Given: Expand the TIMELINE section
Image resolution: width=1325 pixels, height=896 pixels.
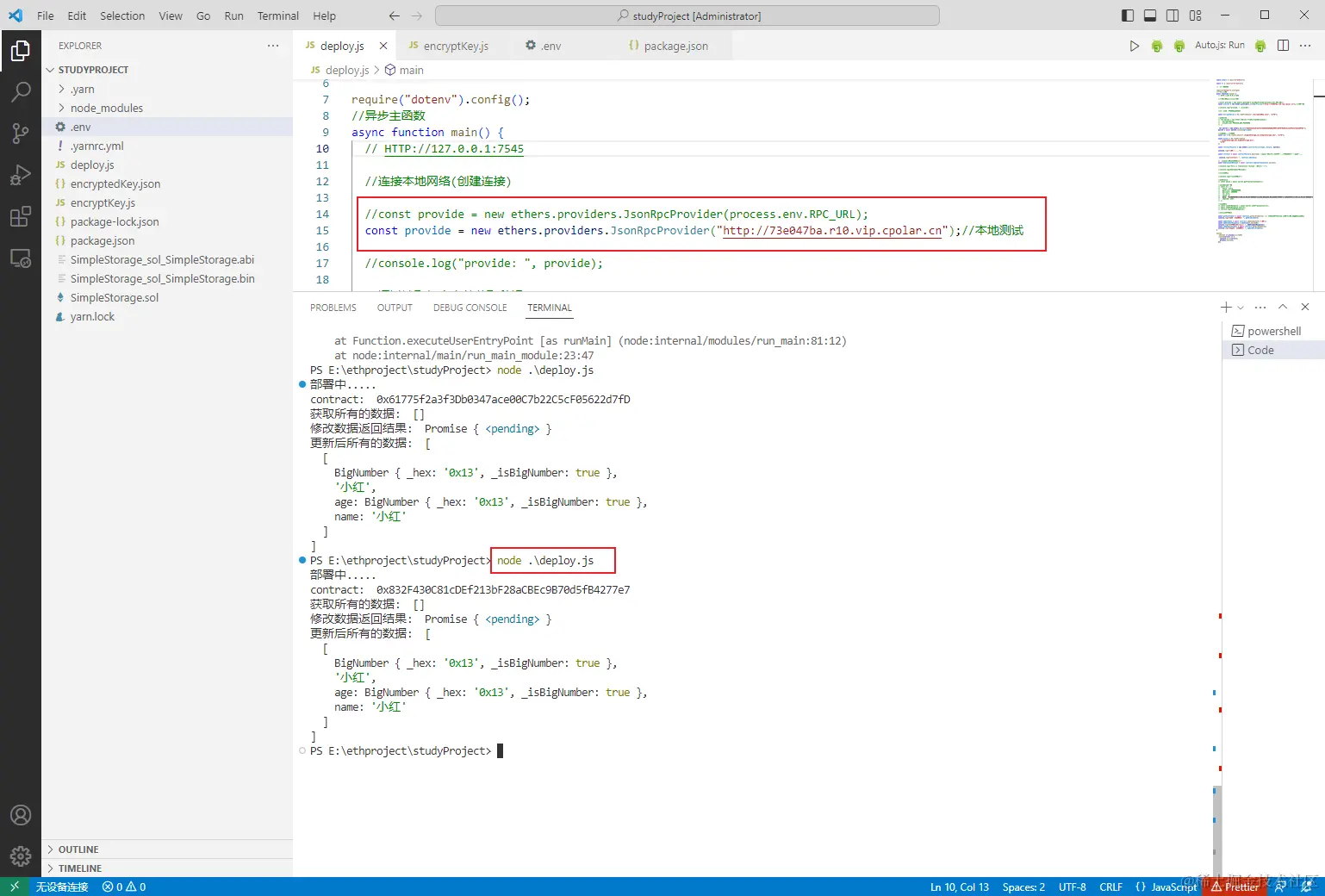Looking at the screenshot, I should coord(167,868).
